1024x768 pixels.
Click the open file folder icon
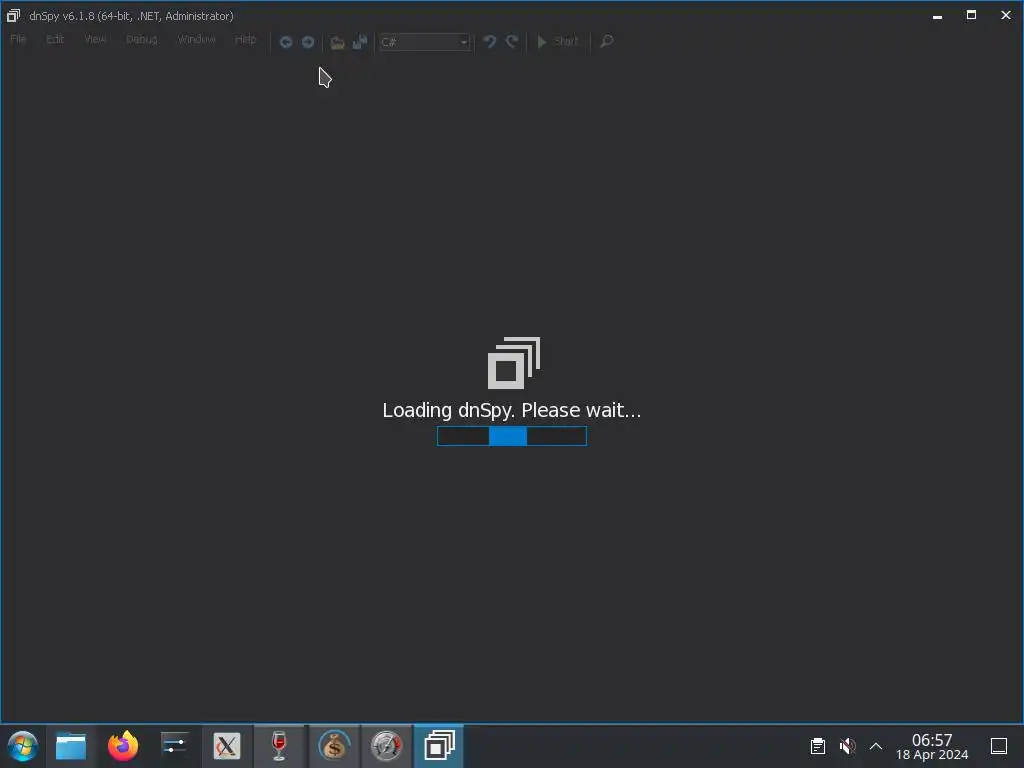[x=337, y=42]
